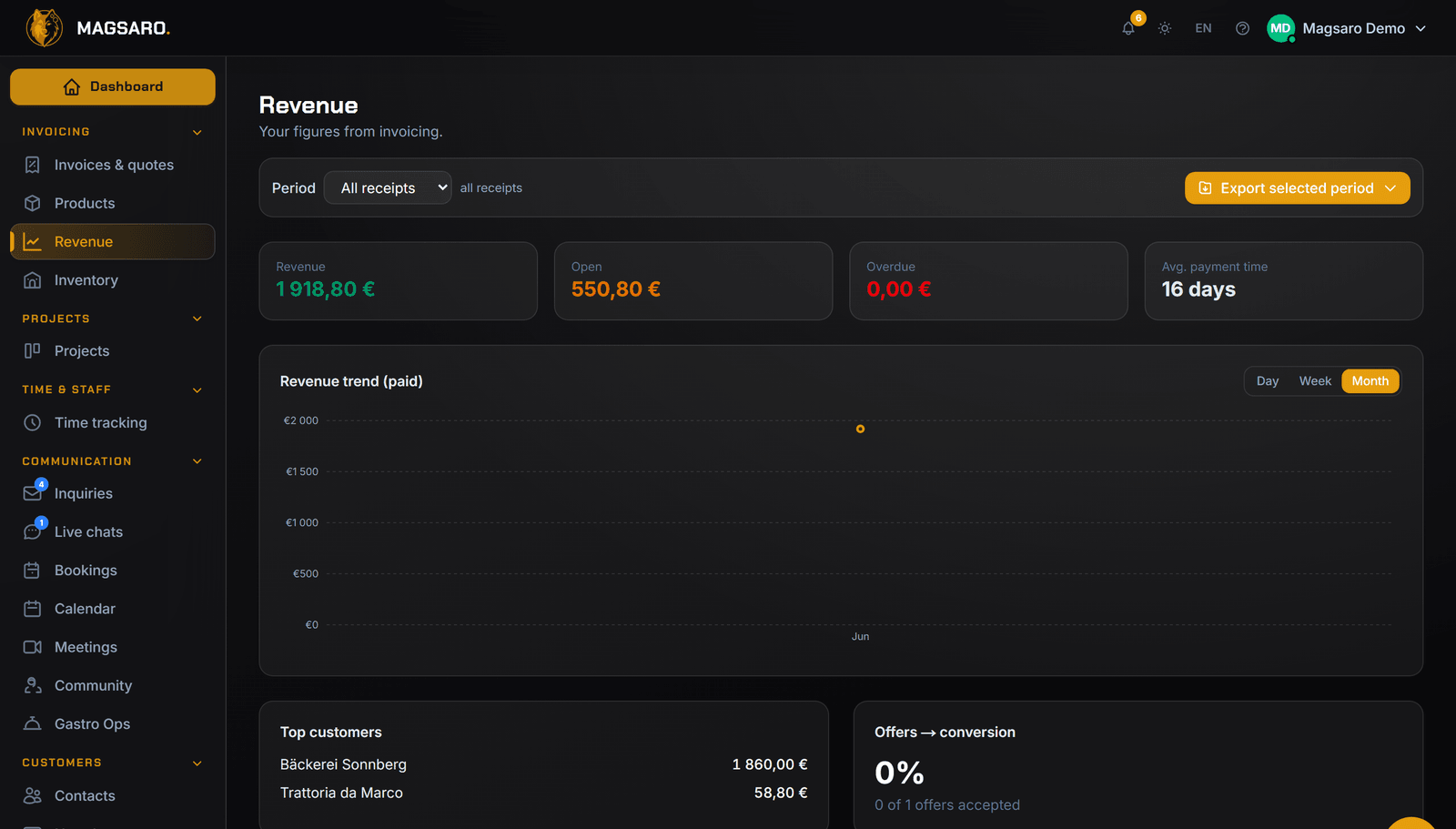Expand the Magsaro Demo account chevron

(x=1421, y=28)
